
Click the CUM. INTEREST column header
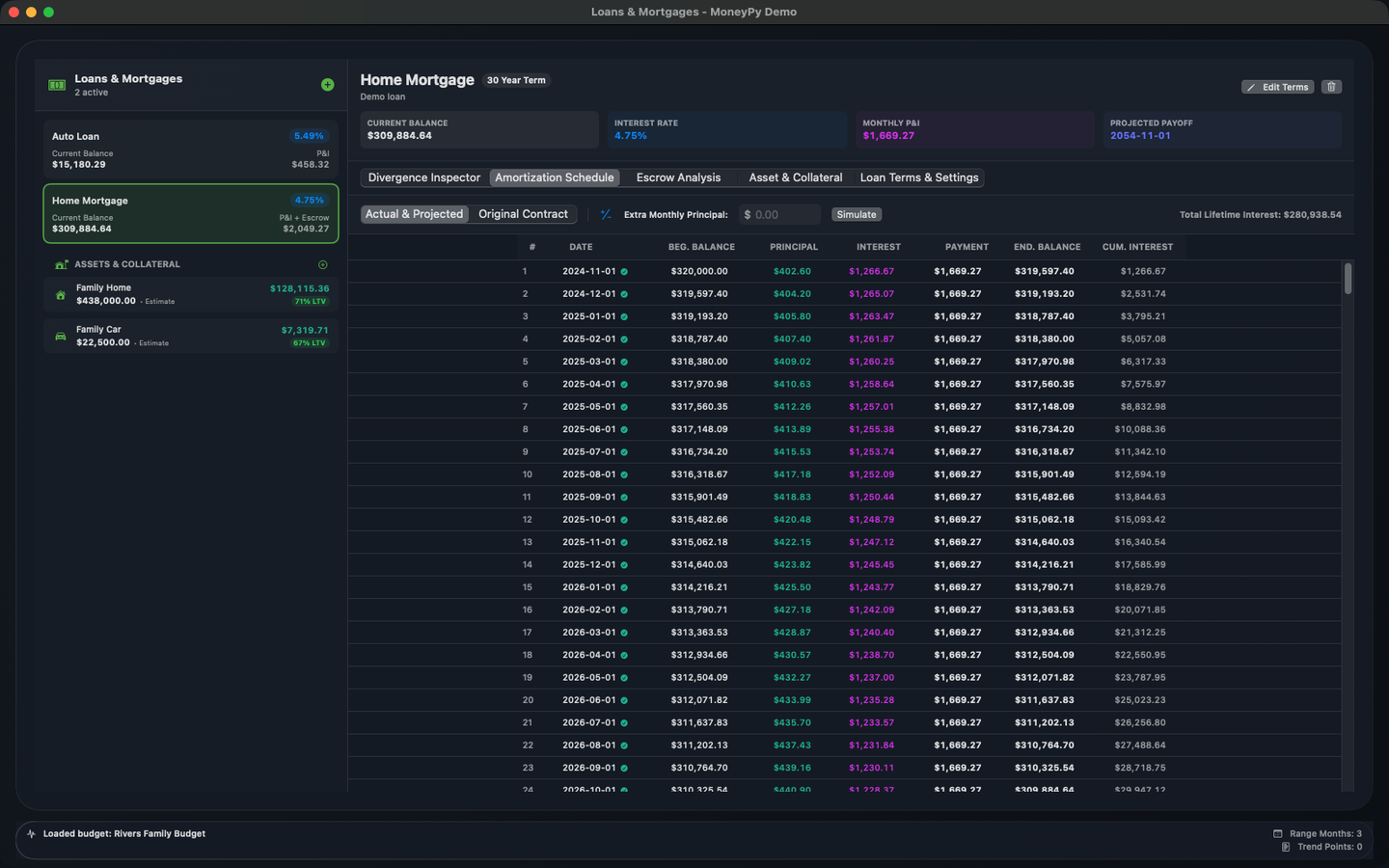(x=1137, y=247)
